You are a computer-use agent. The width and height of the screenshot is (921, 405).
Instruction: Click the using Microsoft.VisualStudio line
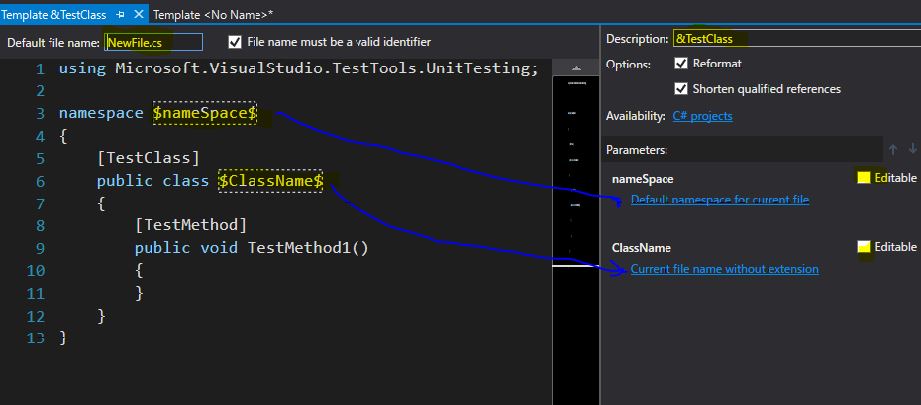click(298, 69)
